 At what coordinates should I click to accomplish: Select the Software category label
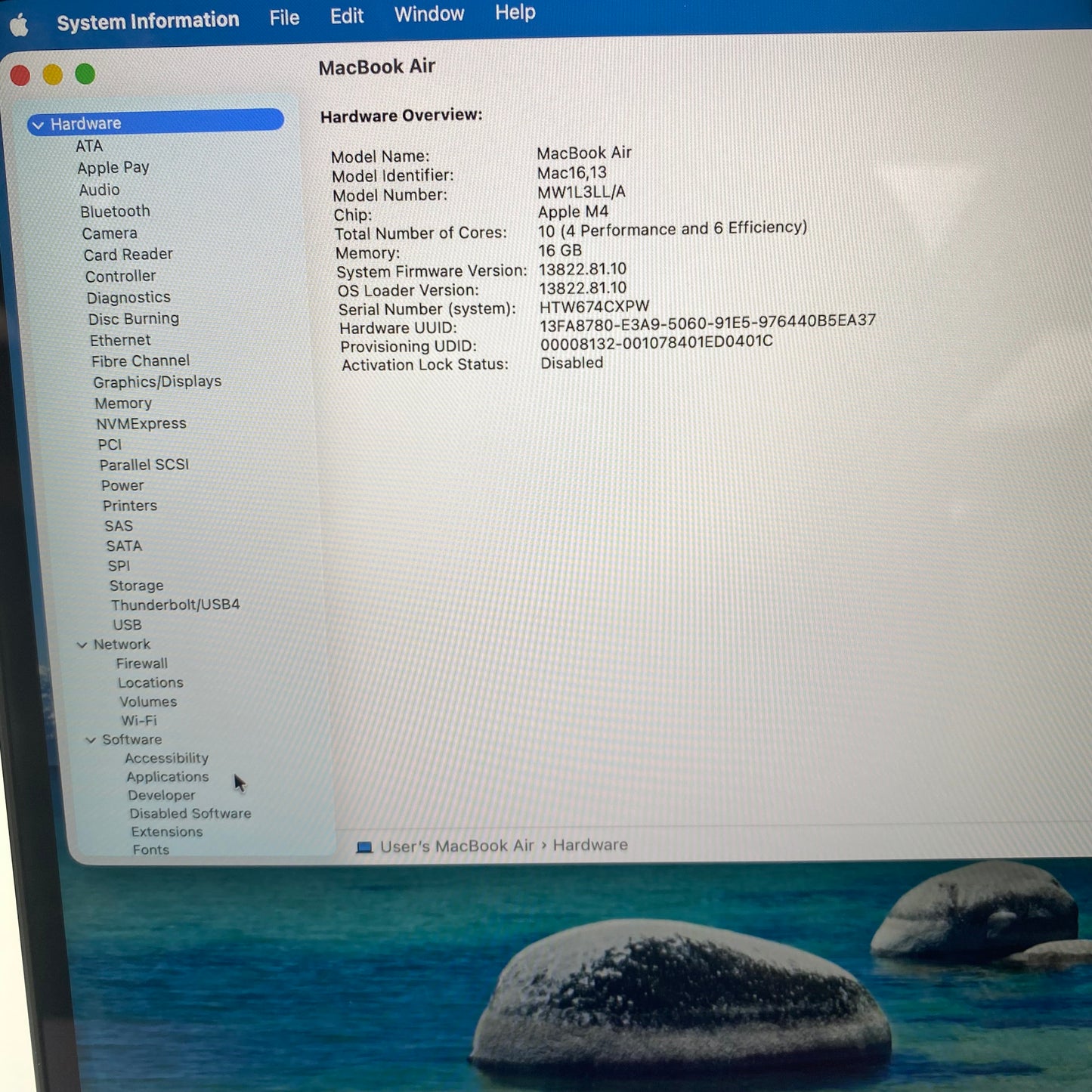pos(131,740)
